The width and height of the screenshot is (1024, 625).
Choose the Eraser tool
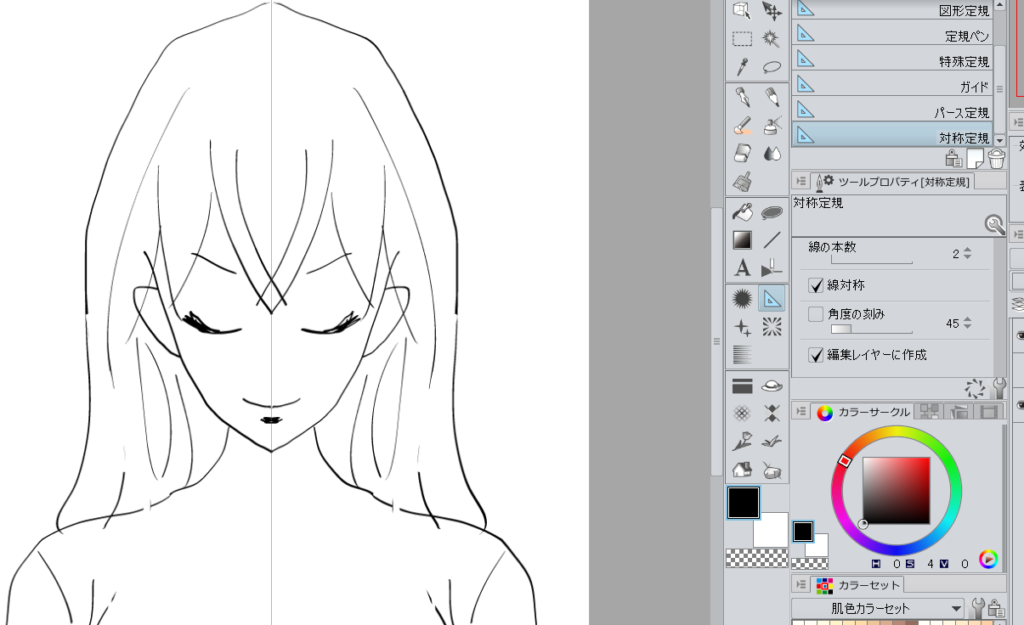tap(742, 154)
